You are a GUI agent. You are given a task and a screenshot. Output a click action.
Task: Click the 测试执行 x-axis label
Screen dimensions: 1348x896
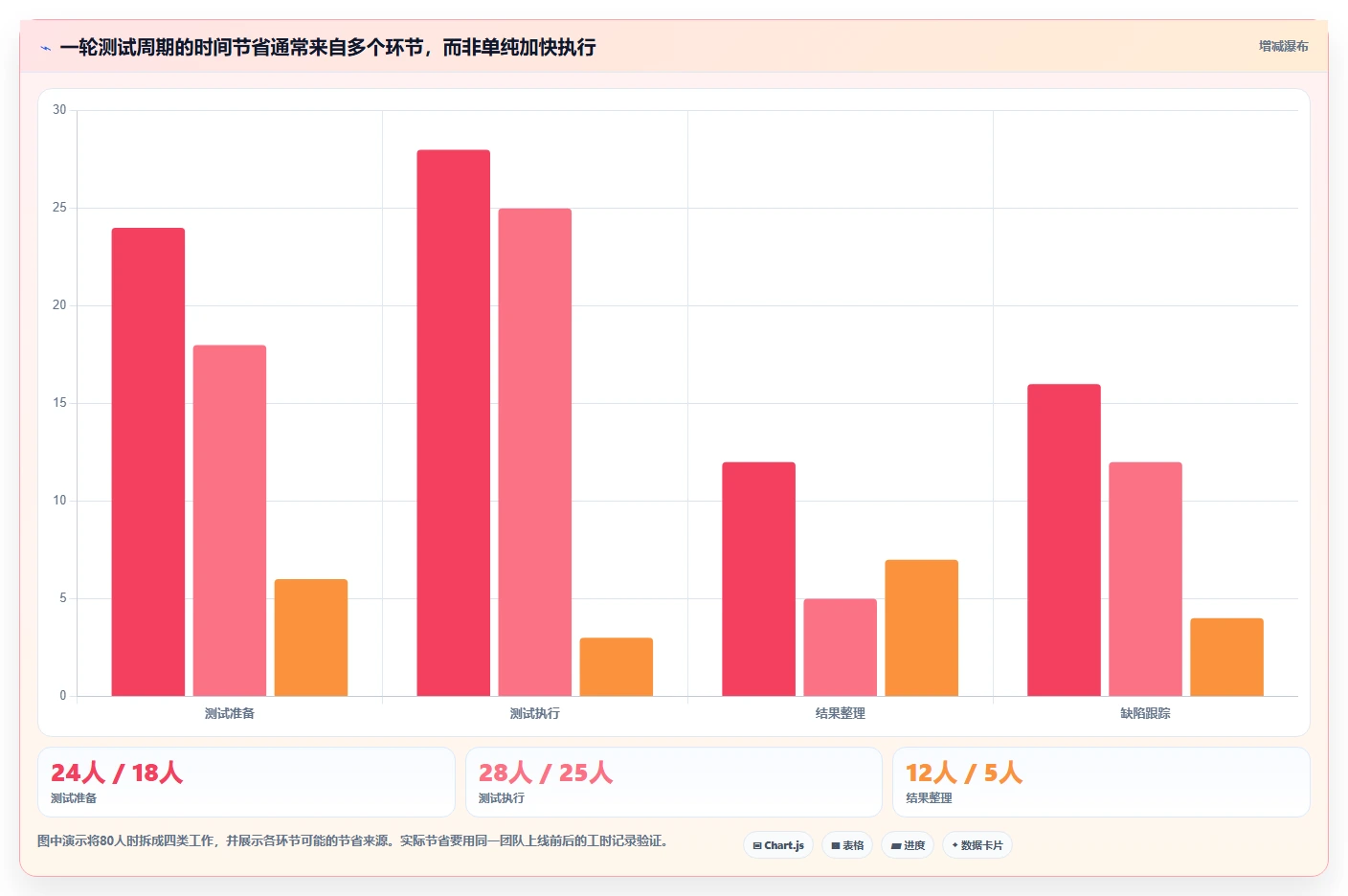535,713
